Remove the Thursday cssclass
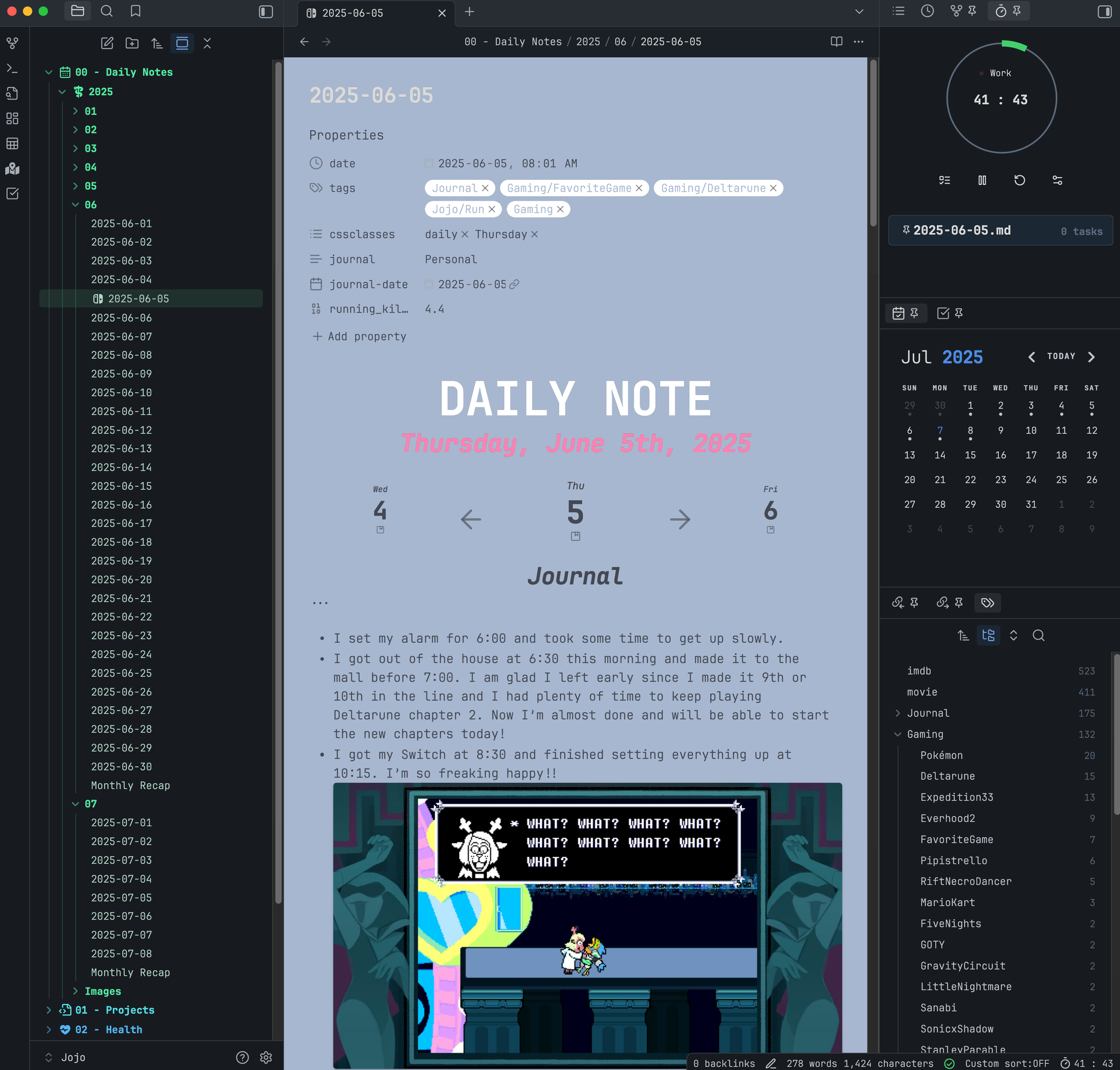This screenshot has width=1120, height=1070. 534,234
